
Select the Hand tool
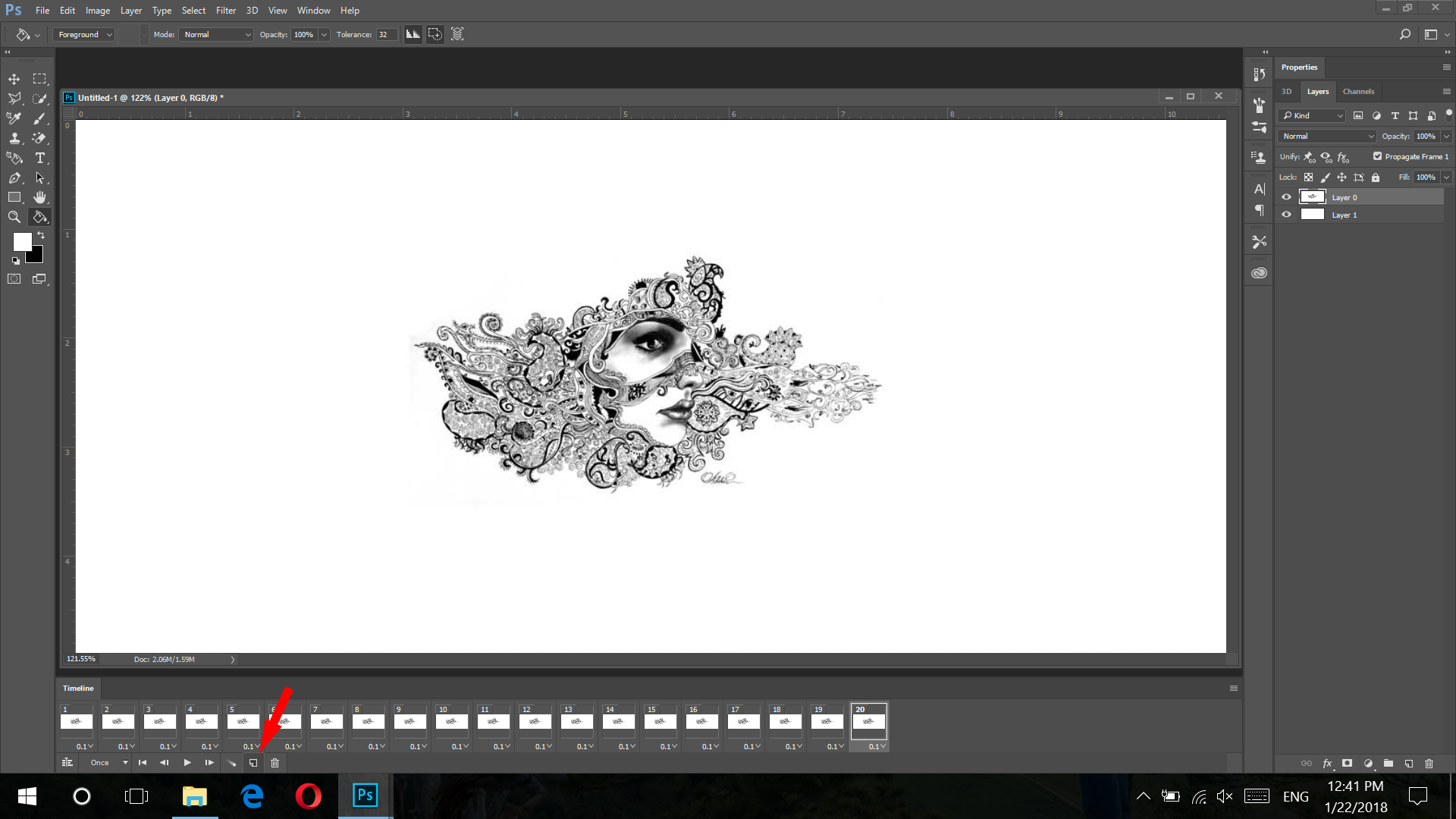pyautogui.click(x=39, y=197)
